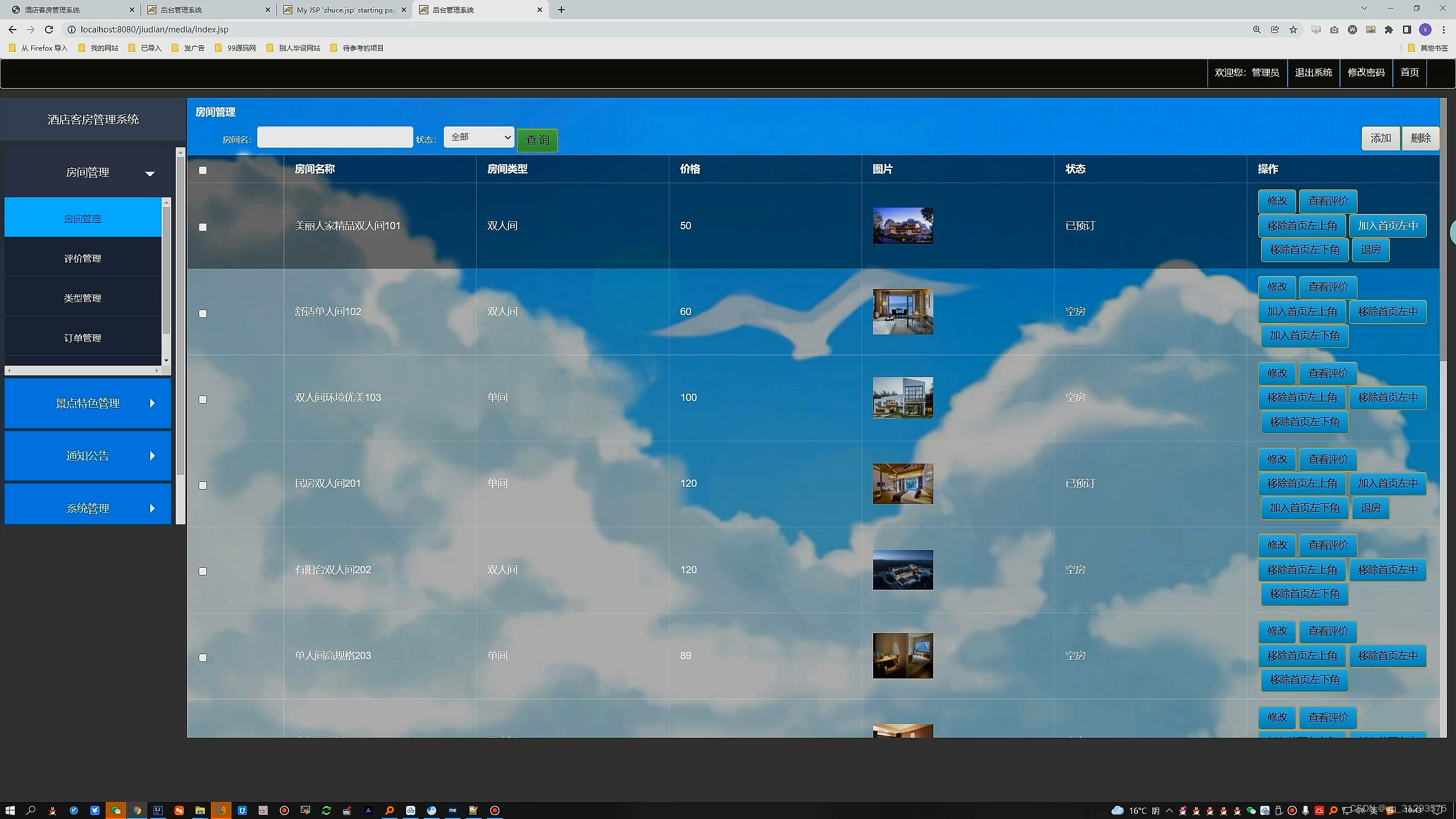Expand the 景点特色管理 sidebar section

pyautogui.click(x=88, y=403)
